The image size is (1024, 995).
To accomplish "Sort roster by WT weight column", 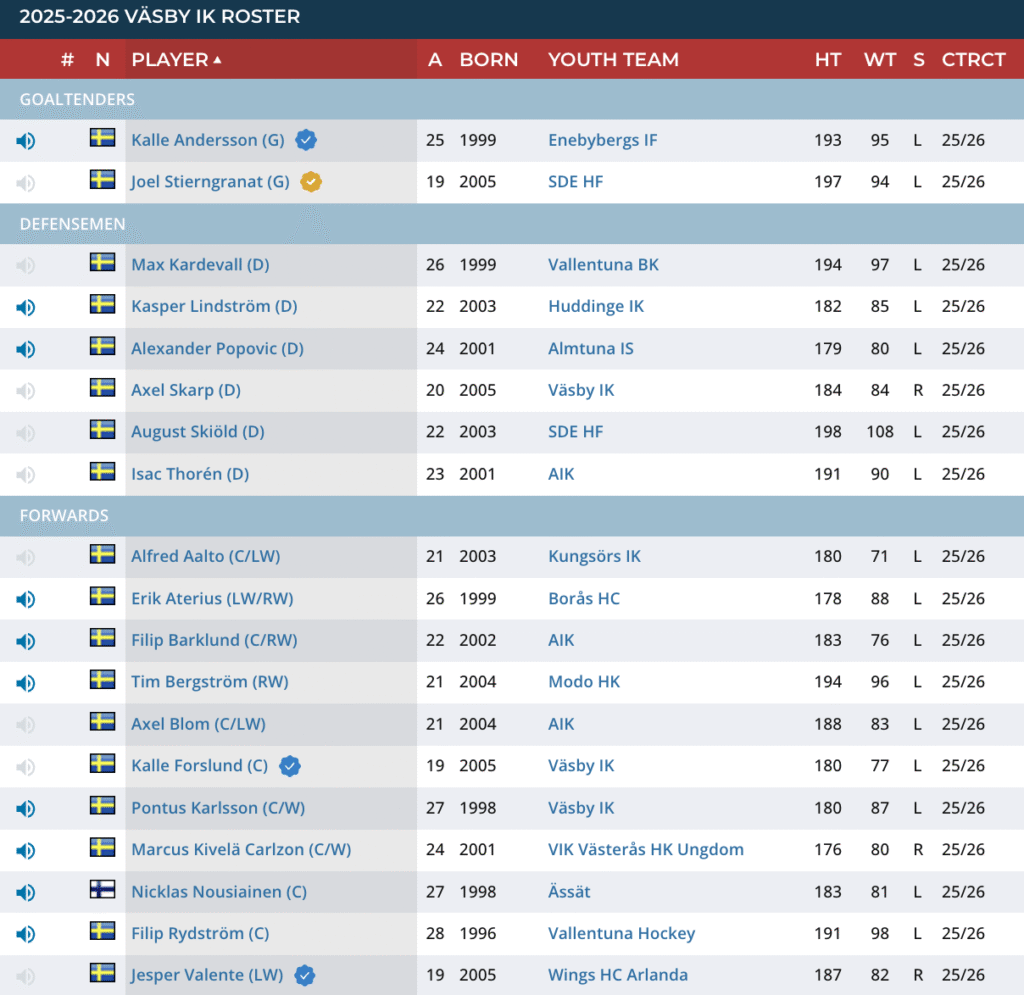I will click(880, 59).
